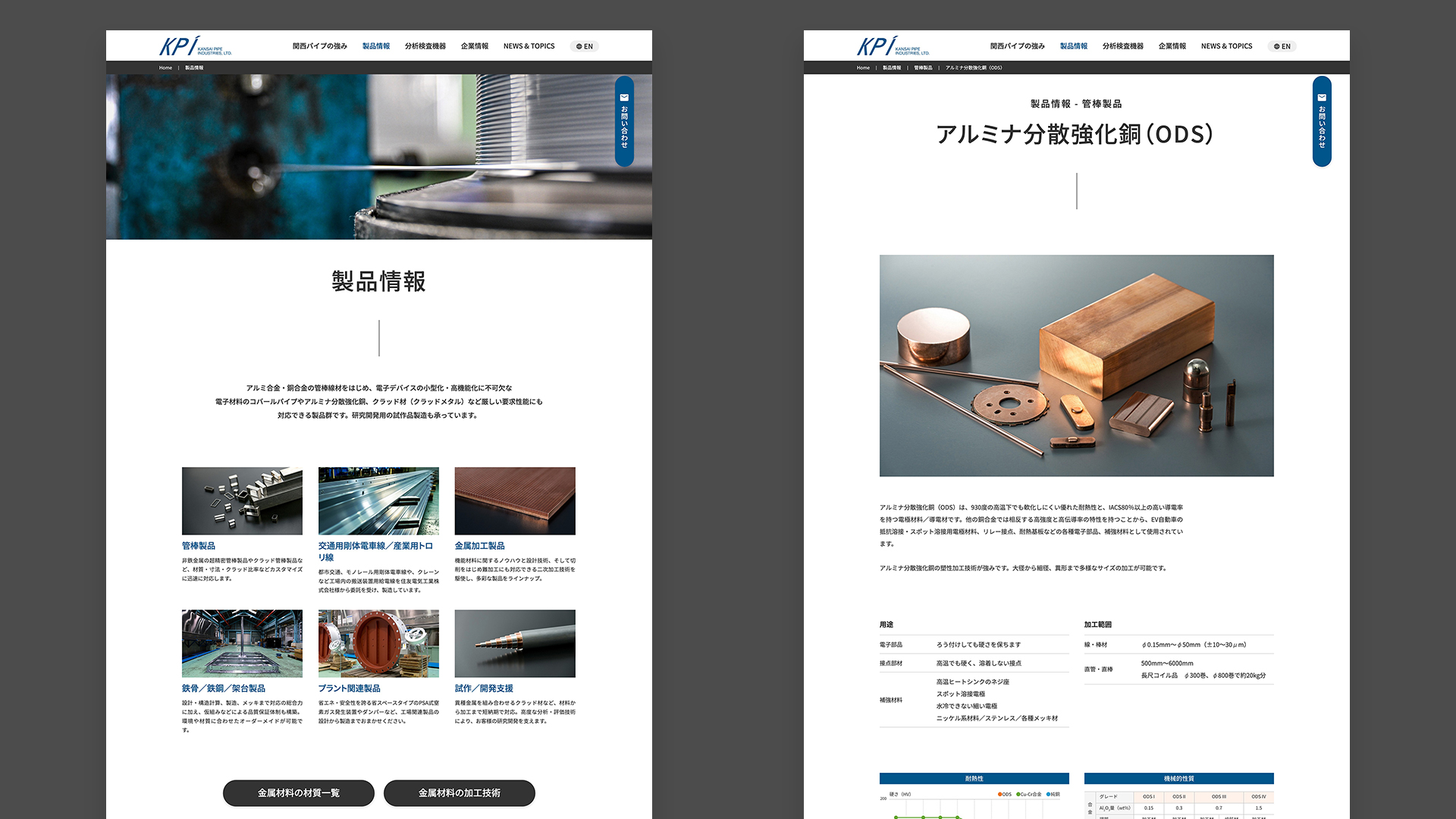
Task: Open the 金属加工製品 product link
Action: click(x=479, y=546)
